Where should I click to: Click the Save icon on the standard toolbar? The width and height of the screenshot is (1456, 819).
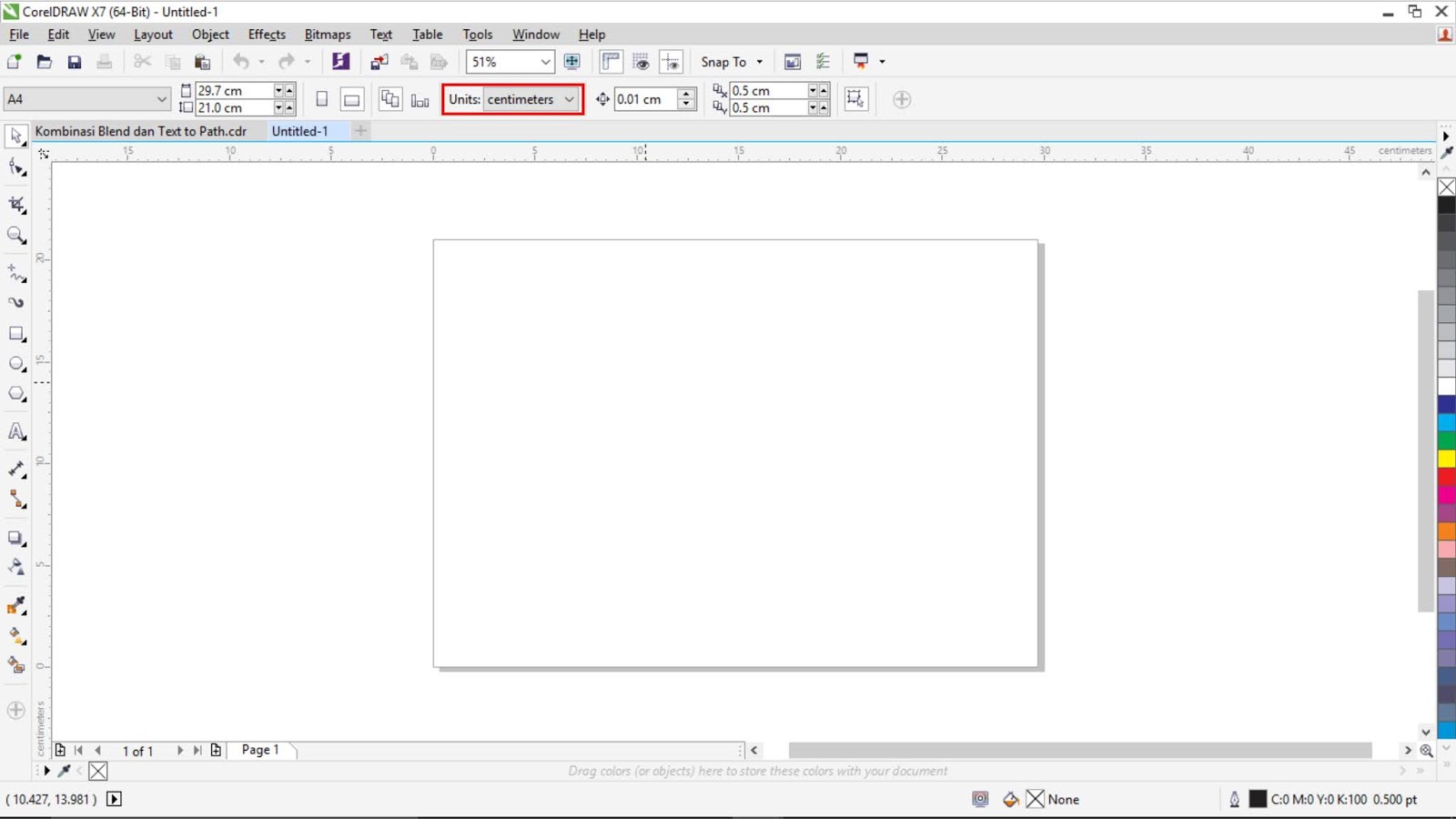tap(75, 61)
